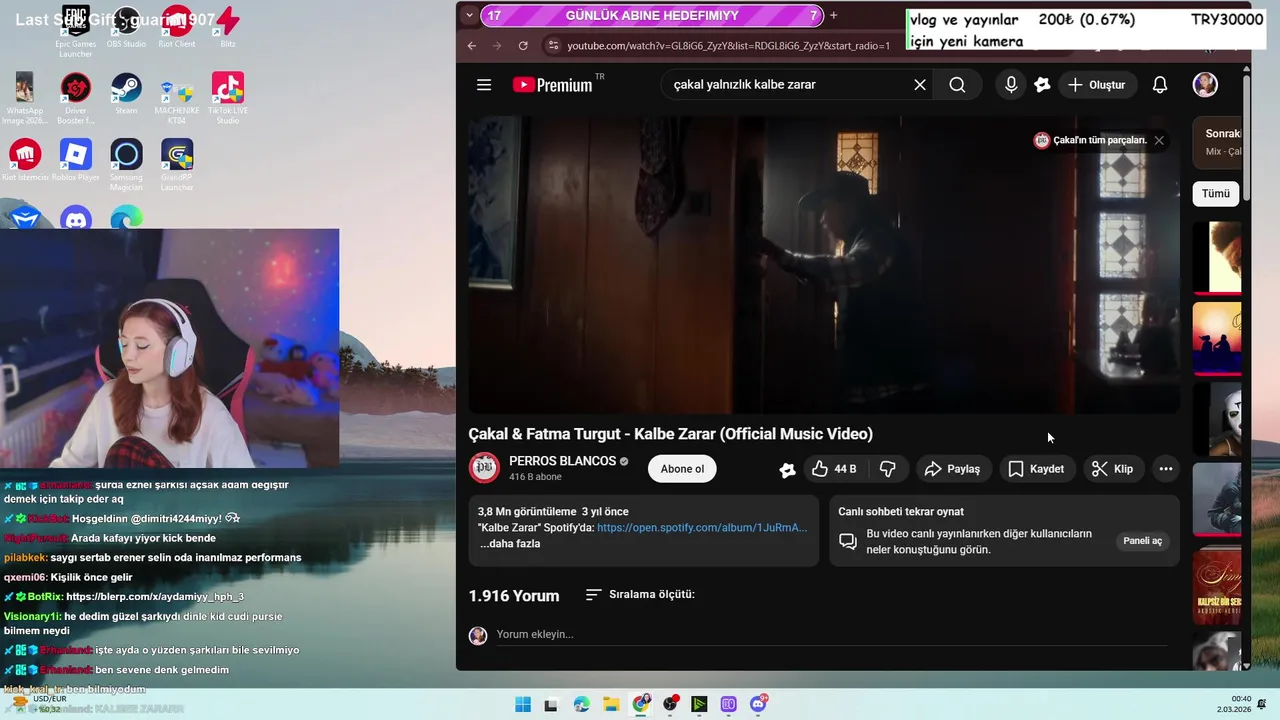Open the OBS Studio desktop shortcut

click(126, 27)
